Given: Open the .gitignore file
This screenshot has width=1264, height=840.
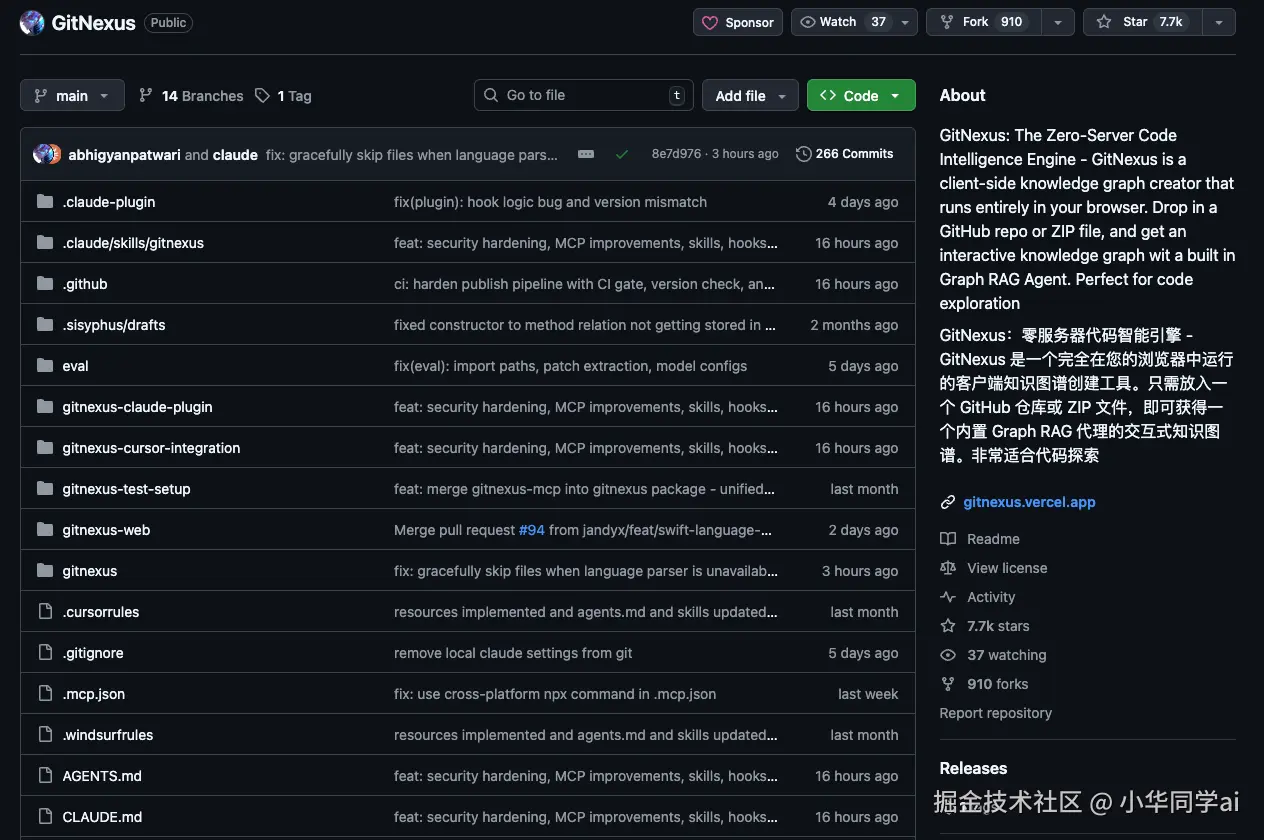Looking at the screenshot, I should tap(93, 653).
